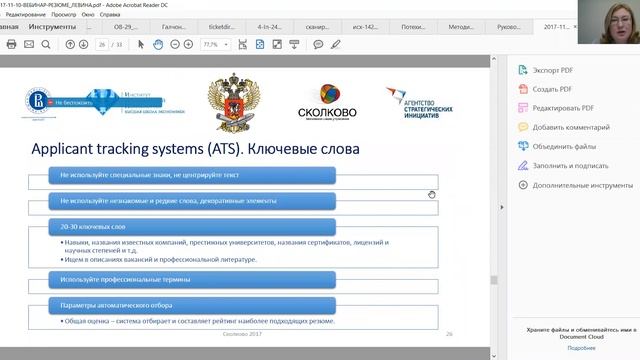Screen dimensions: 640x360
Task: Switch to the Руково document tab
Action: coord(509,27)
